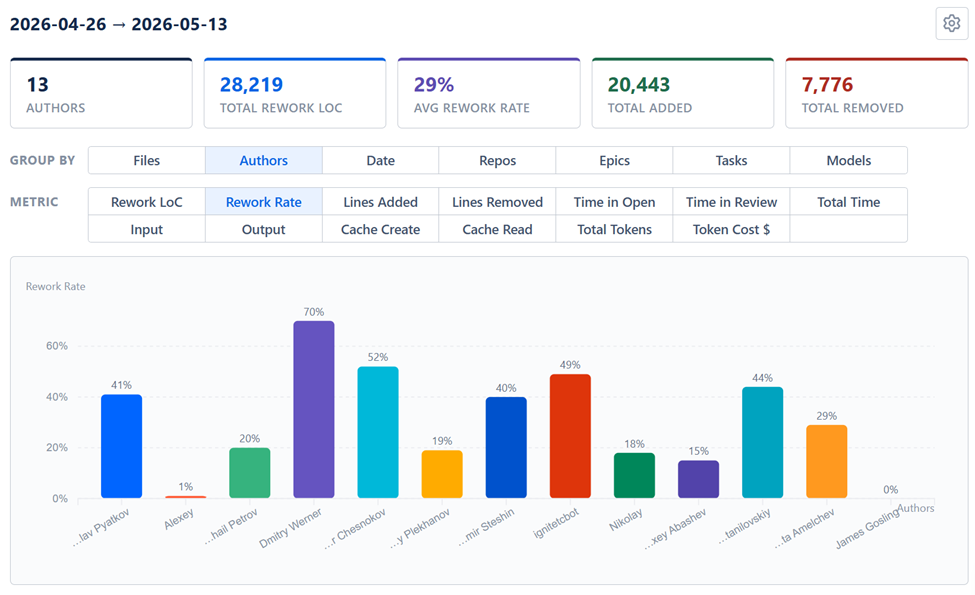Screen dimensions: 975x595
Task: Click the 20% bar for ...hail Petrov
Action: point(249,473)
